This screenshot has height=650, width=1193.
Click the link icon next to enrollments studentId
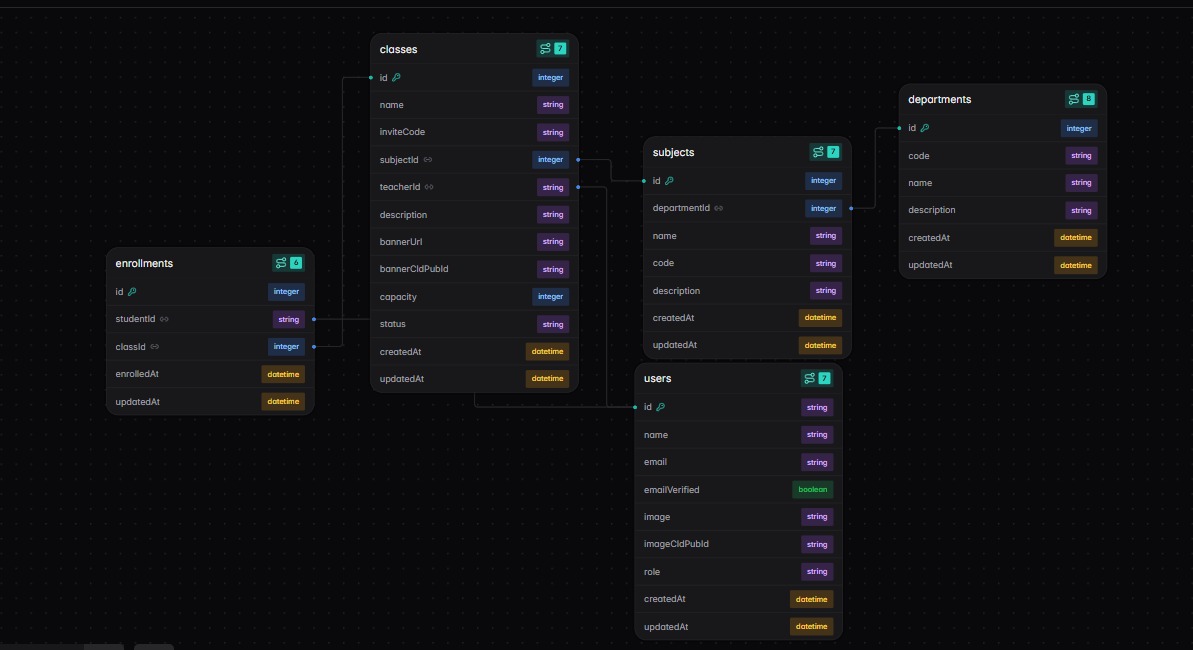[164, 320]
